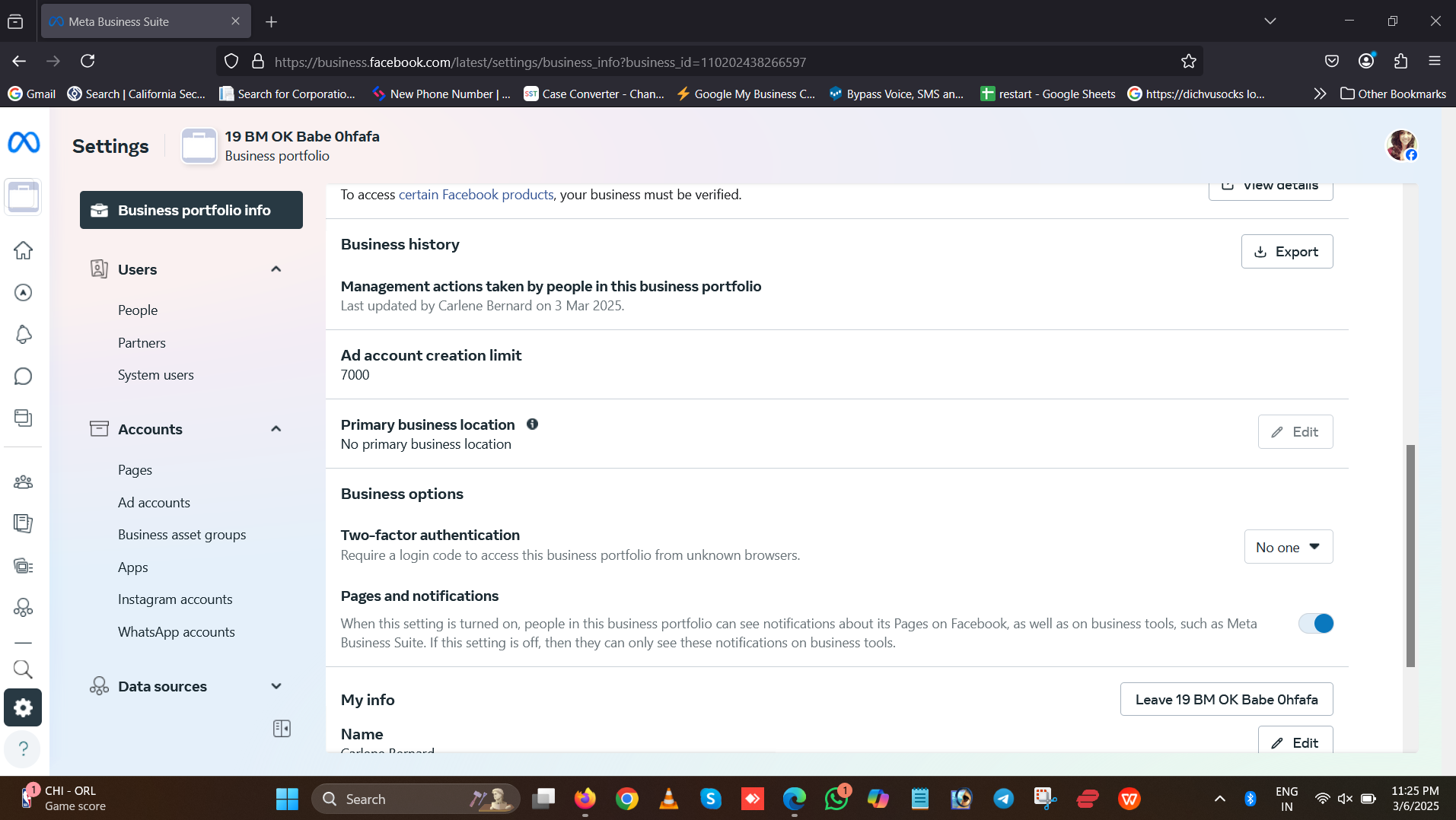
Task: Open the Gmail bookmark
Action: pos(32,94)
